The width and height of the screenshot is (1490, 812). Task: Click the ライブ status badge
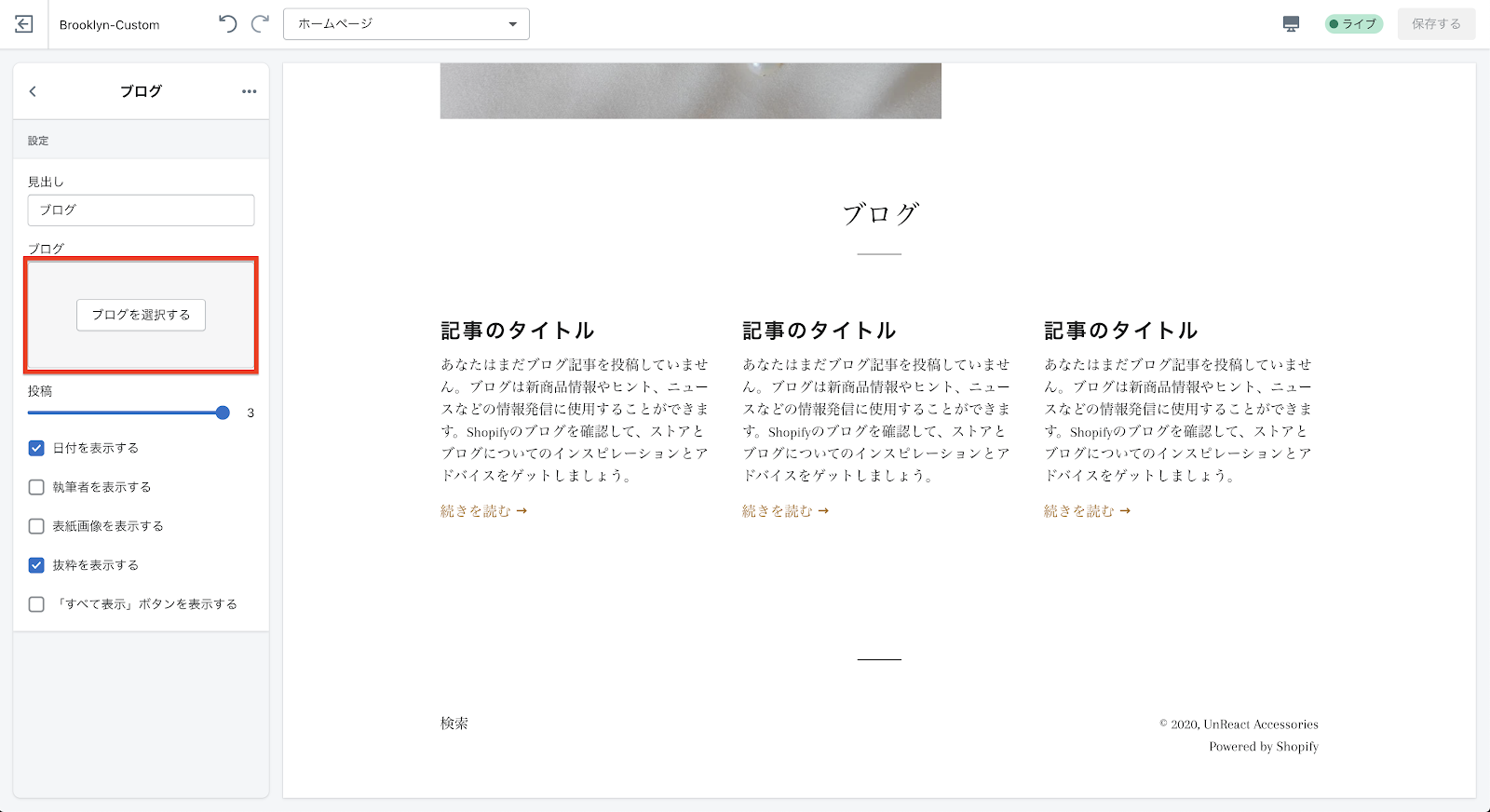pos(1353,24)
